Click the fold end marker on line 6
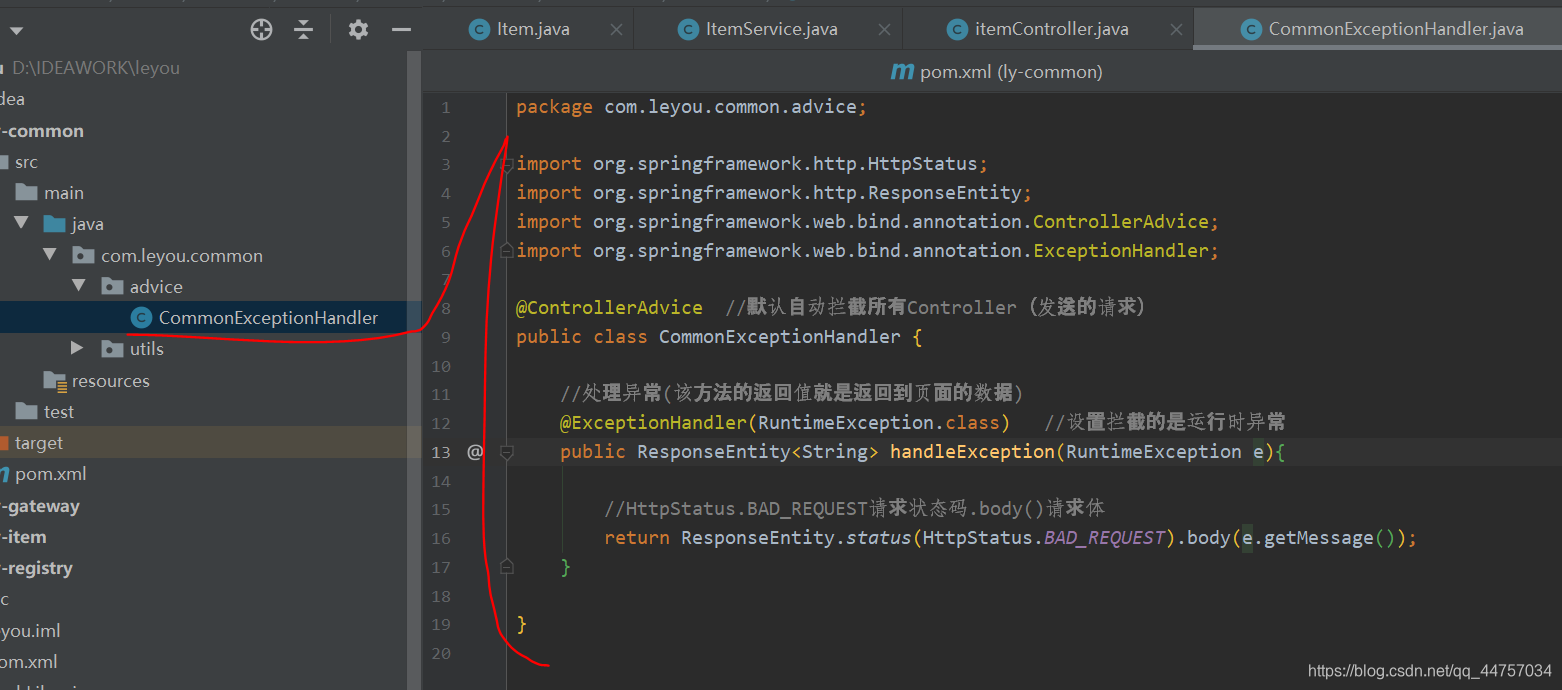The height and width of the screenshot is (690, 1562). pyautogui.click(x=506, y=250)
